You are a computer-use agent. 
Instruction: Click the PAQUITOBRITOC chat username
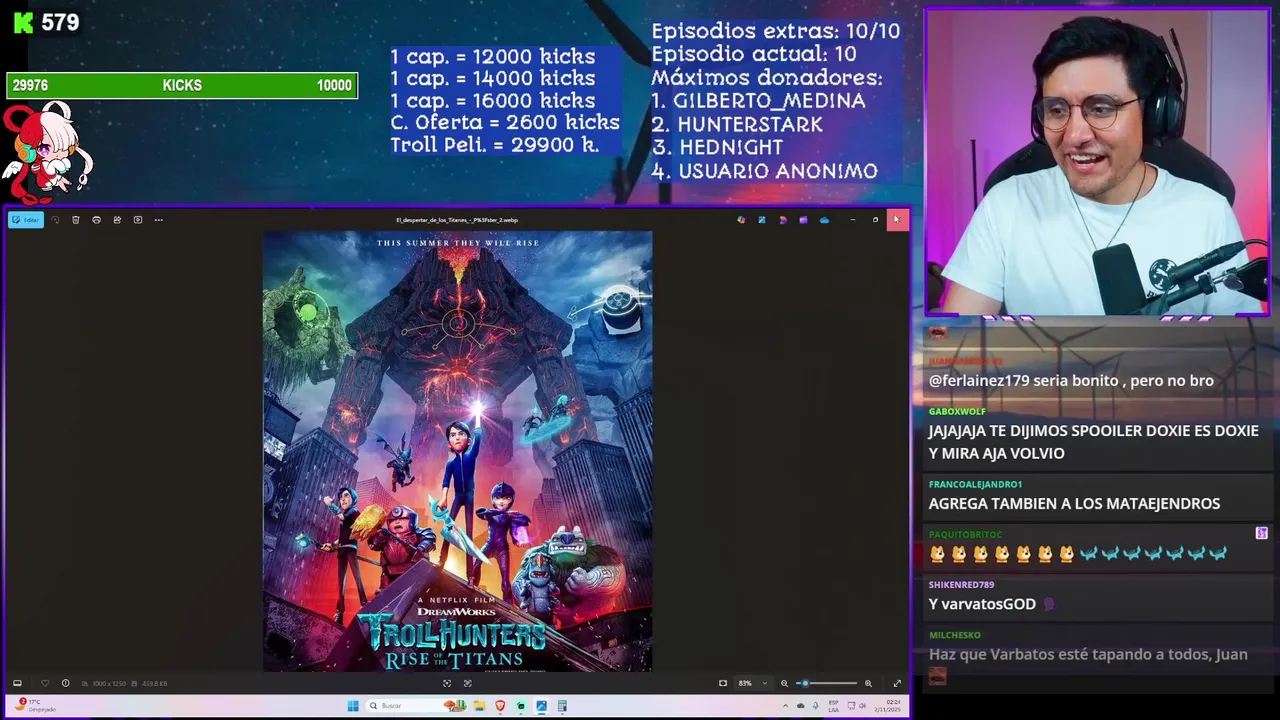(x=965, y=535)
